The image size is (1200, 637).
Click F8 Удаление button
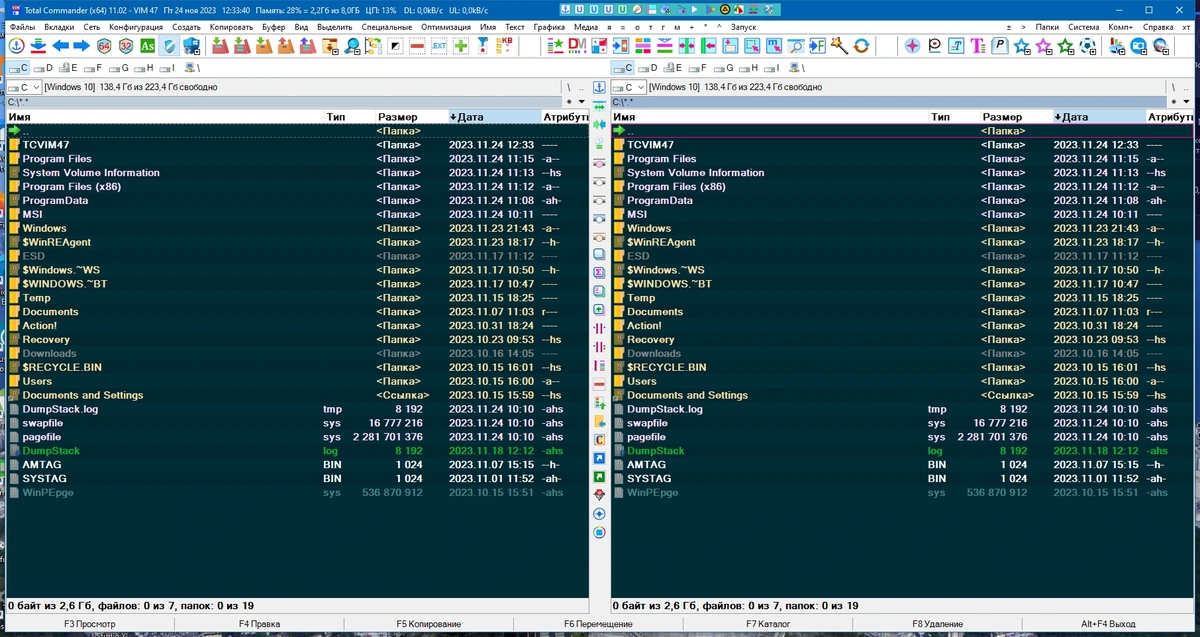[x=937, y=624]
